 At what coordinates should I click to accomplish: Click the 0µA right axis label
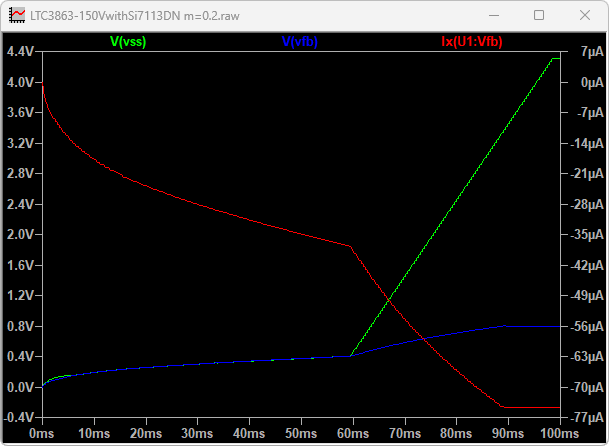pyautogui.click(x=593, y=82)
